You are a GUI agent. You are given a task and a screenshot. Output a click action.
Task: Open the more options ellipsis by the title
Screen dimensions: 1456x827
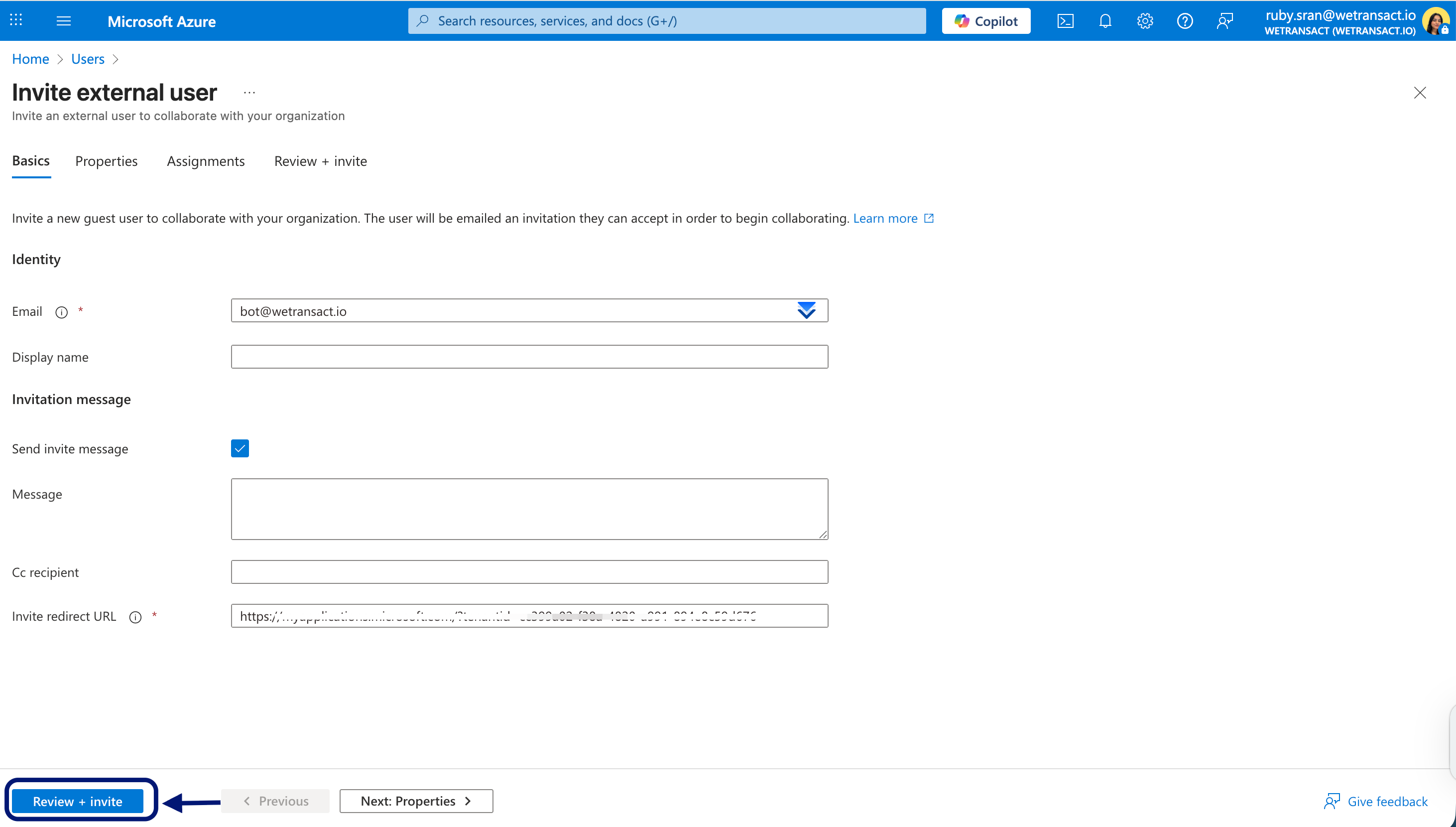(x=249, y=92)
